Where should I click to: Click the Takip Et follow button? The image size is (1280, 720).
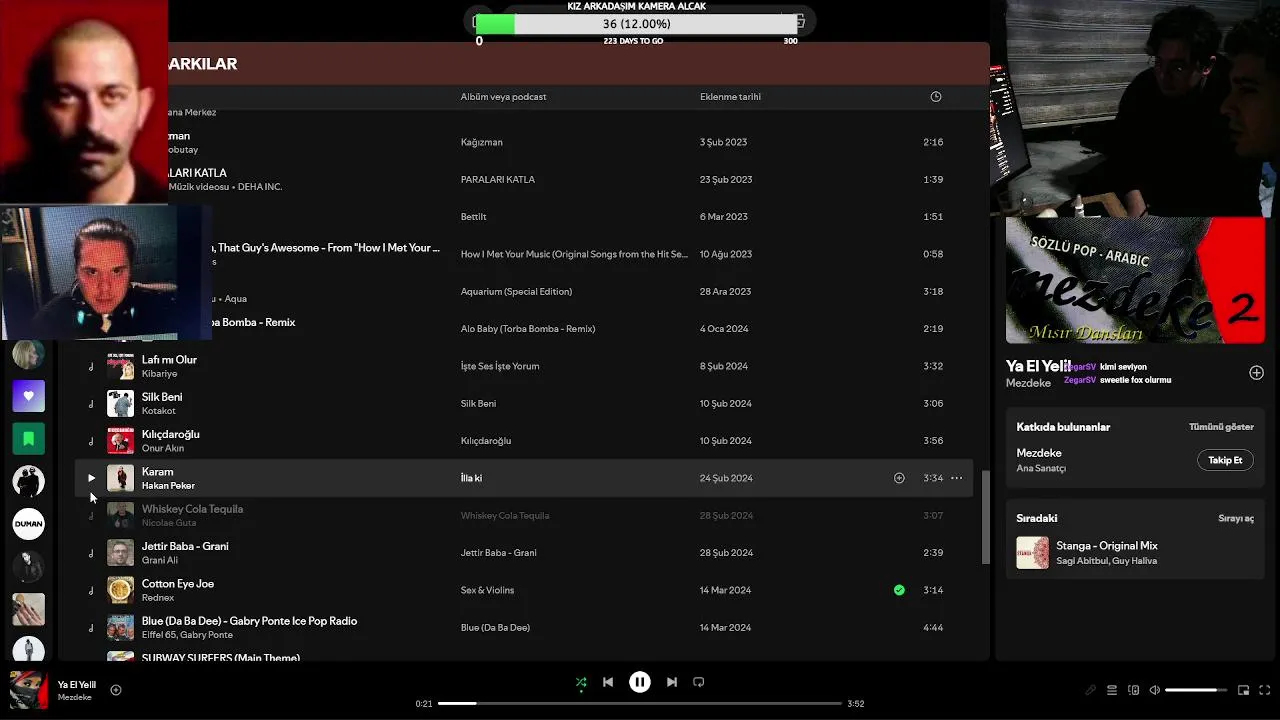1225,460
